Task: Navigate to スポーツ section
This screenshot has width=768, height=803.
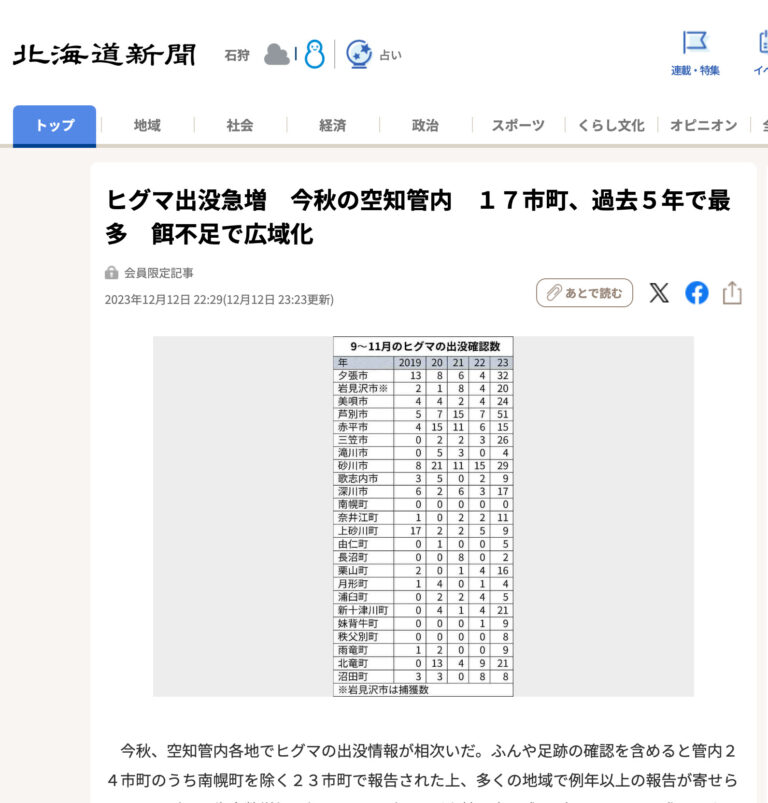Action: [x=518, y=126]
